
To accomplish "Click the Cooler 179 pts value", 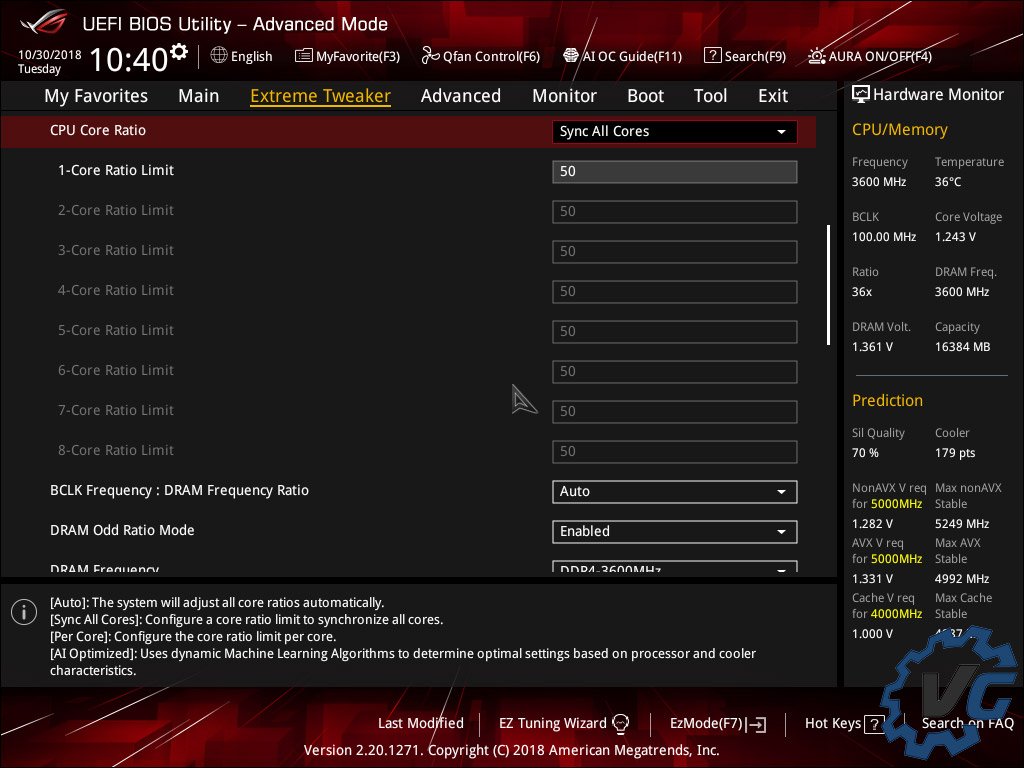I will click(955, 453).
